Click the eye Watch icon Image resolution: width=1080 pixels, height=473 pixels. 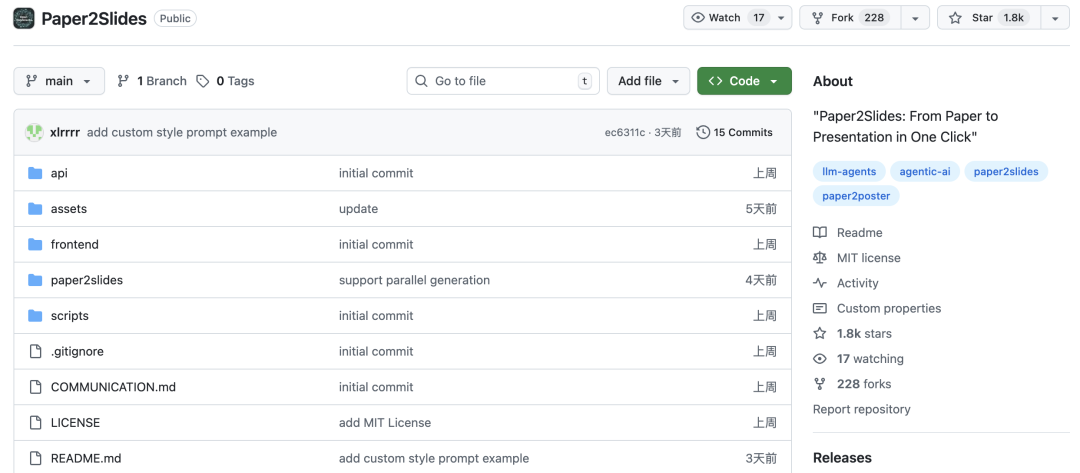point(698,18)
